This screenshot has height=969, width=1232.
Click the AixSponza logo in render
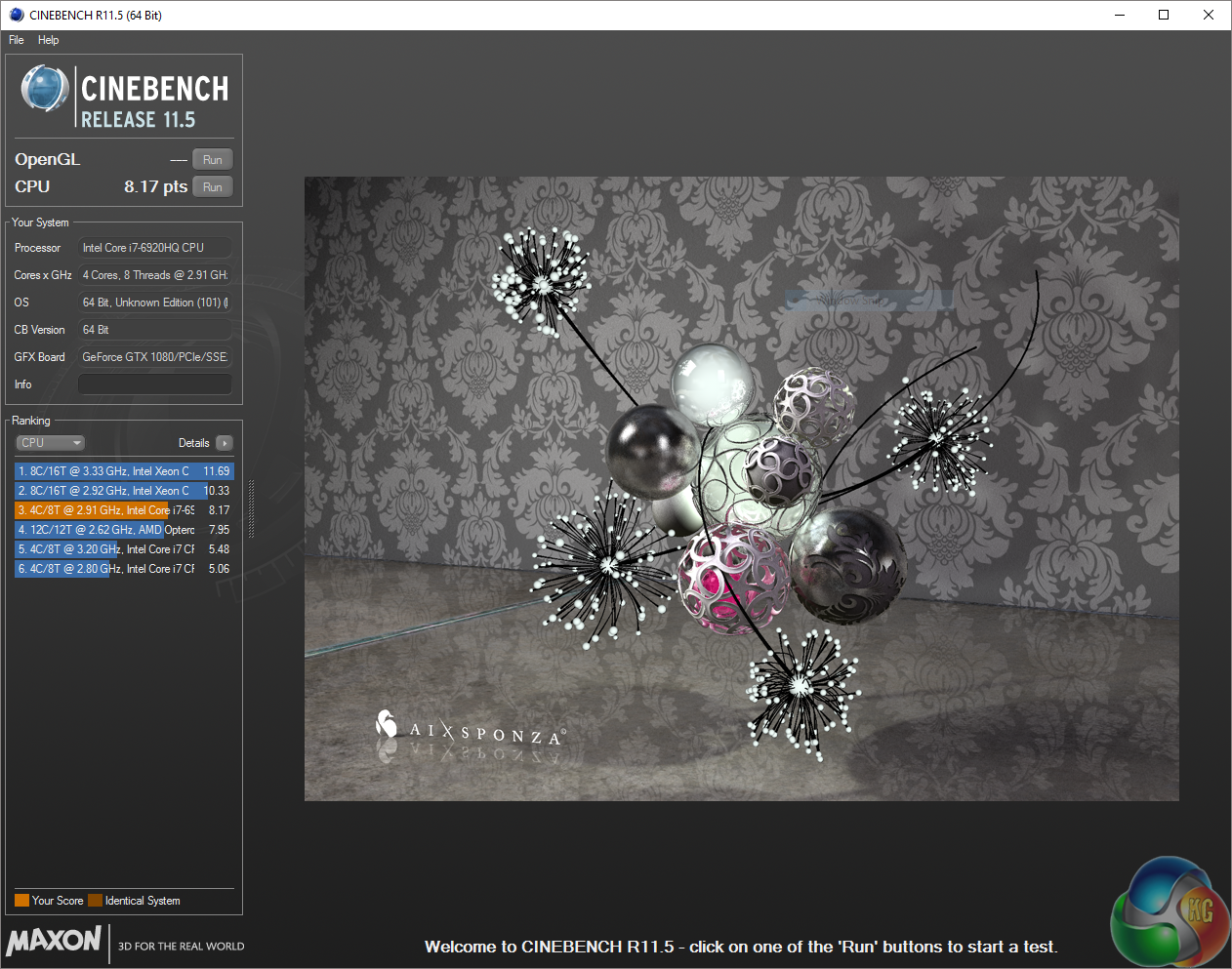coord(469,729)
